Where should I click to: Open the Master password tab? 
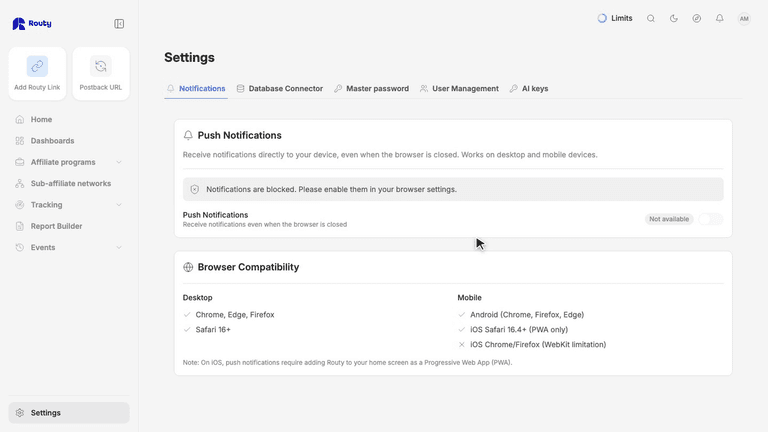pos(371,89)
